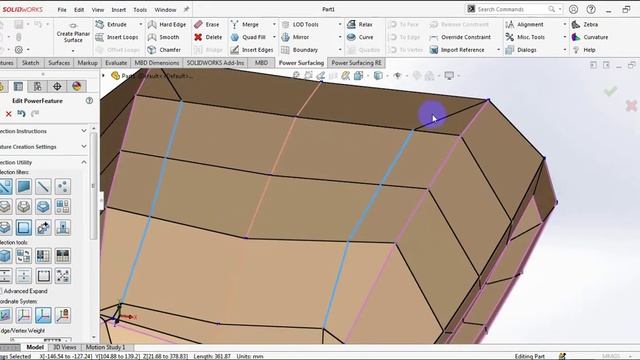640x360 pixels.
Task: Open the Dialogs tool
Action: click(x=521, y=50)
